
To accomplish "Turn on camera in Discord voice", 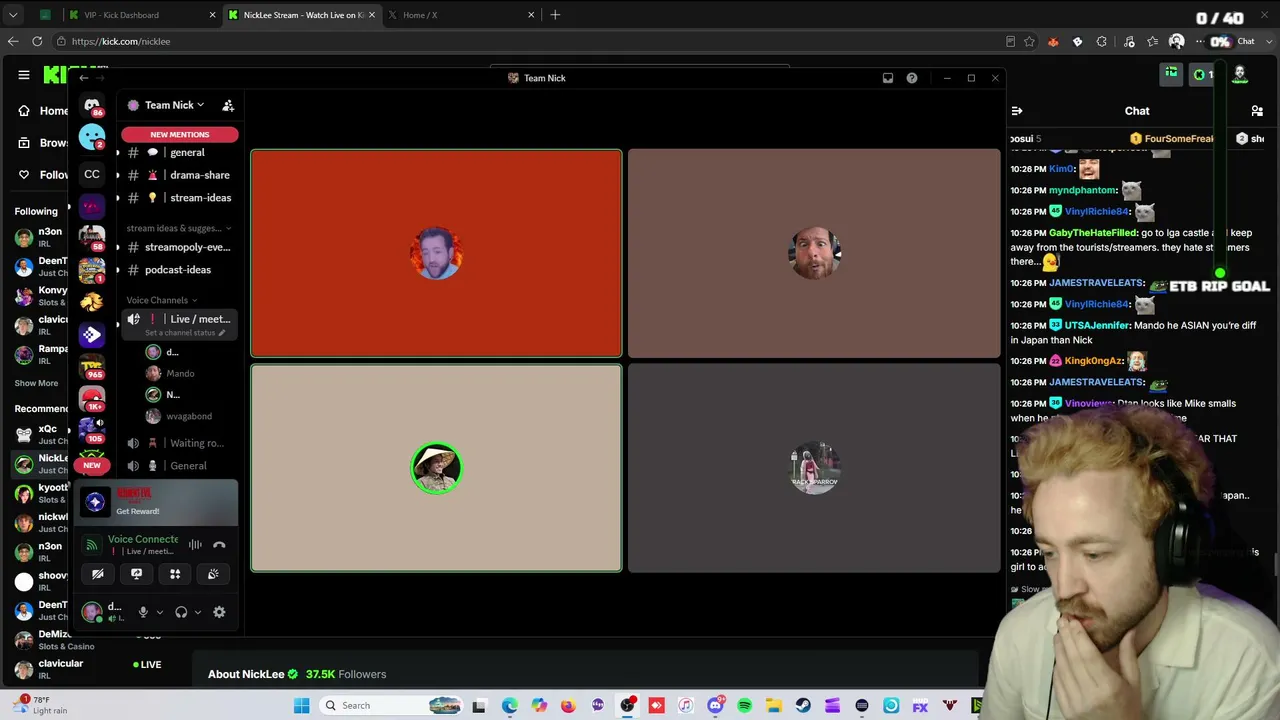I will 98,574.
